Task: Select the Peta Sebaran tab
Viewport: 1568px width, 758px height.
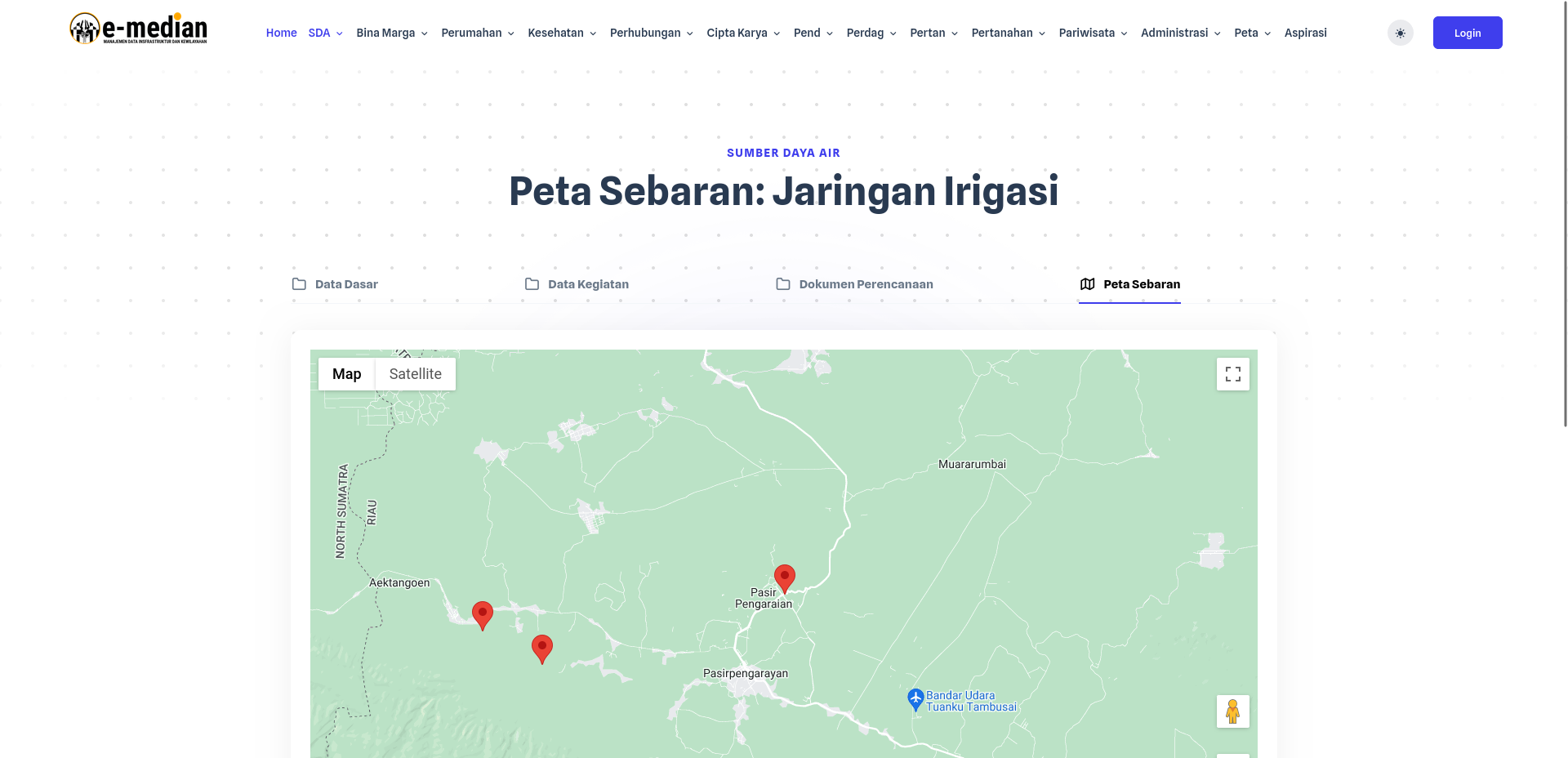Action: (x=1129, y=284)
